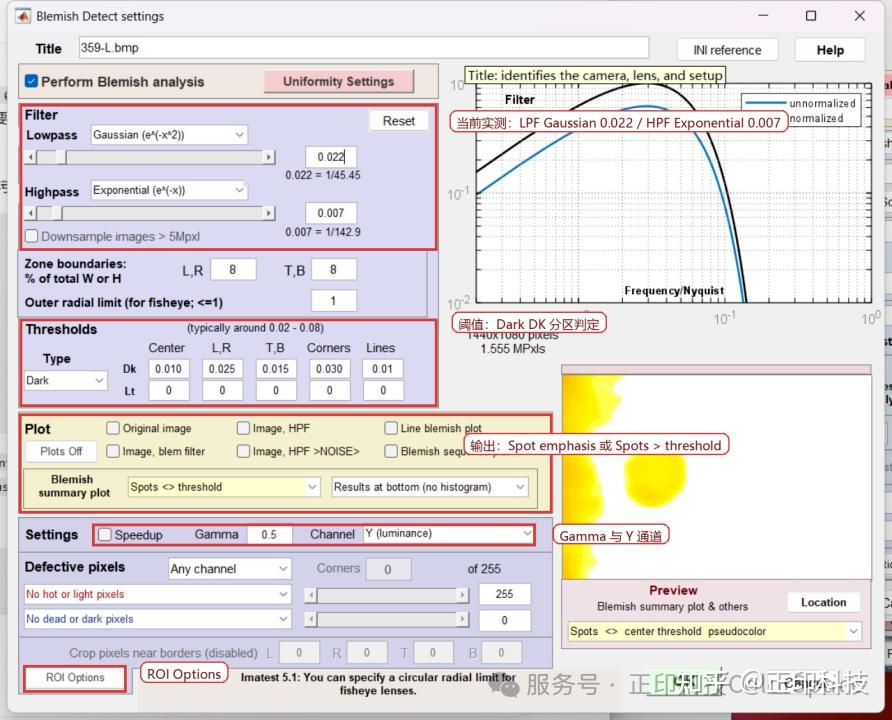
Task: Open Channel Y (luminance) dropdown
Action: [449, 534]
